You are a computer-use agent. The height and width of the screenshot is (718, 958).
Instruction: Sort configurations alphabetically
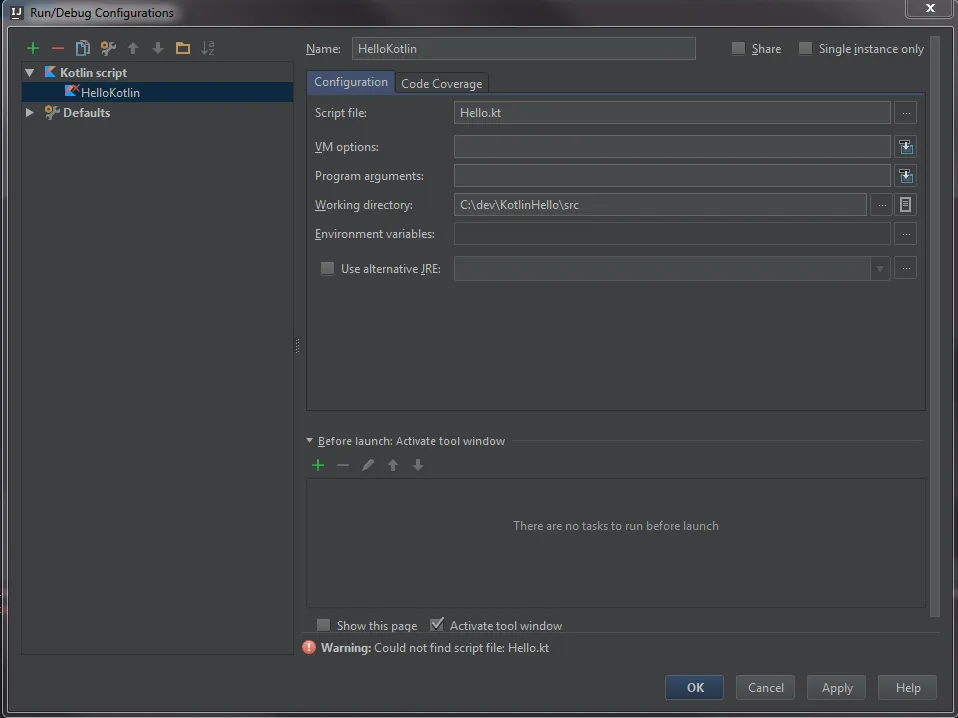[x=208, y=48]
